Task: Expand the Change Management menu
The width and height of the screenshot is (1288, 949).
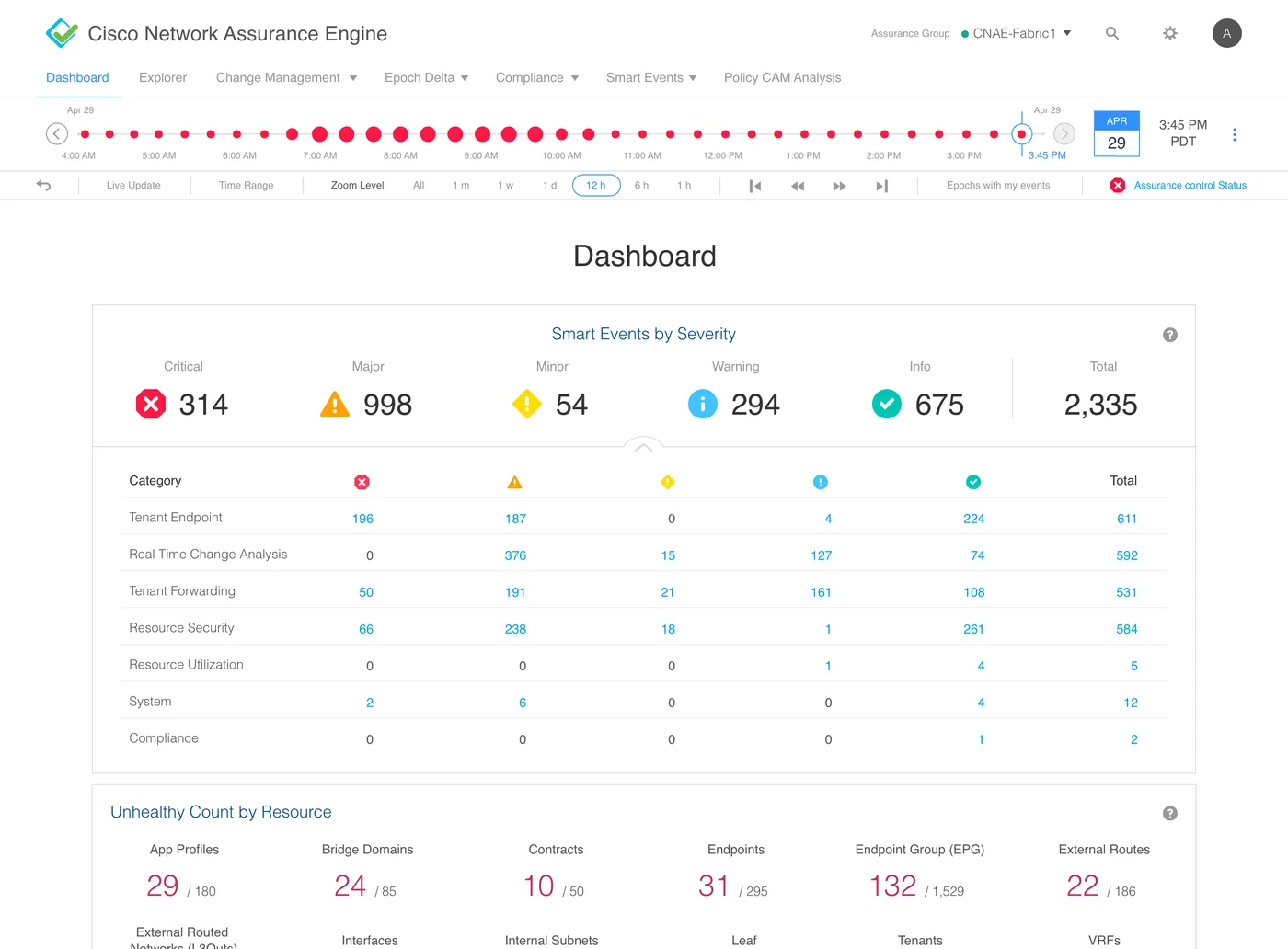Action: (x=286, y=78)
